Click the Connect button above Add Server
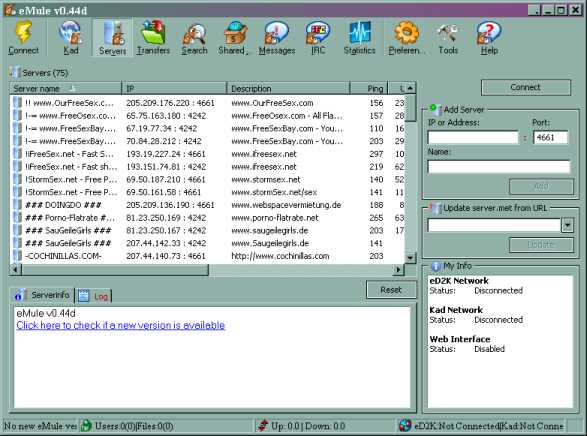The height and width of the screenshot is (436, 587). (526, 87)
